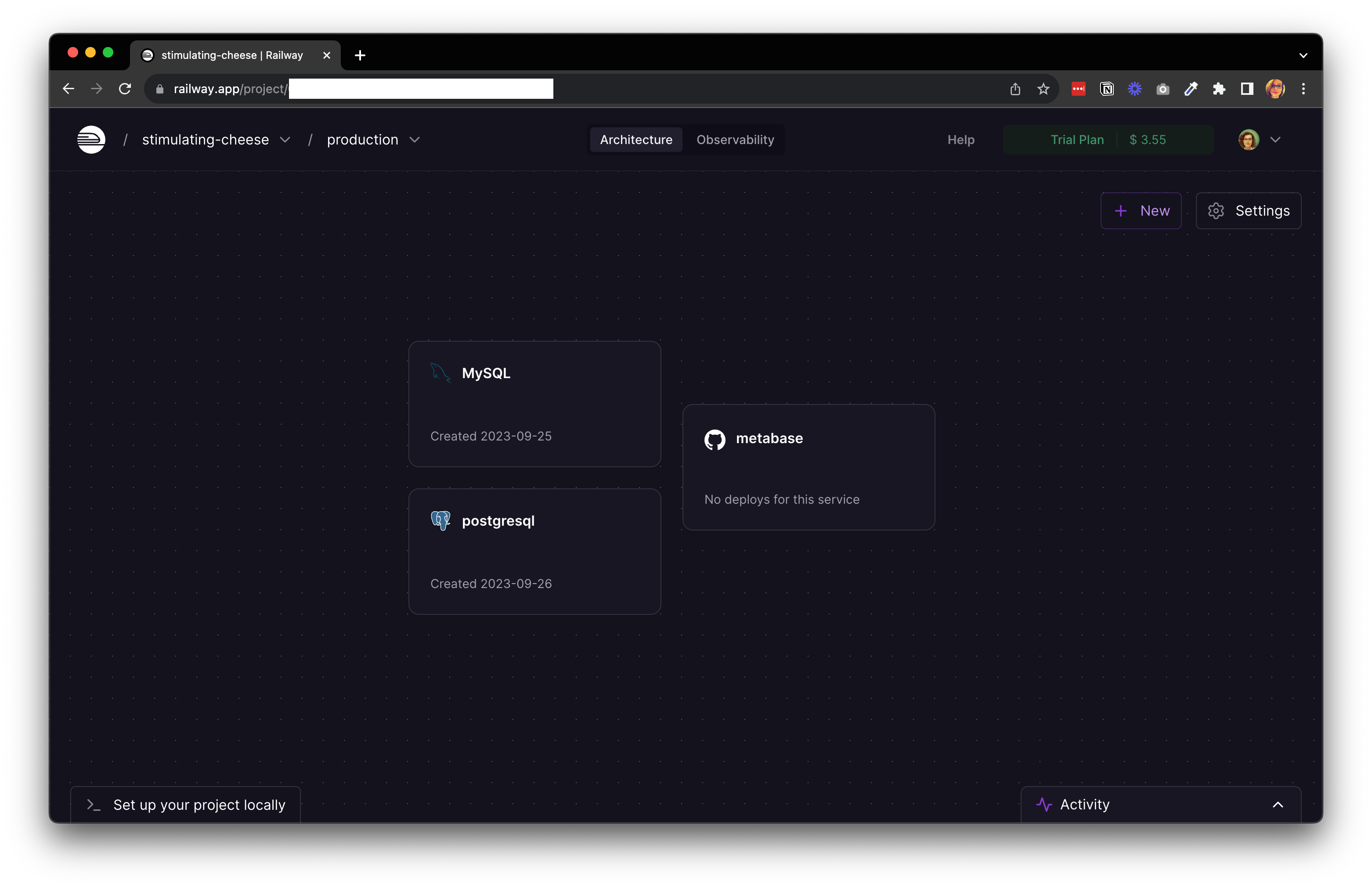This screenshot has width=1372, height=888.
Task: Click the GitHub icon on metabase card
Action: 715,439
